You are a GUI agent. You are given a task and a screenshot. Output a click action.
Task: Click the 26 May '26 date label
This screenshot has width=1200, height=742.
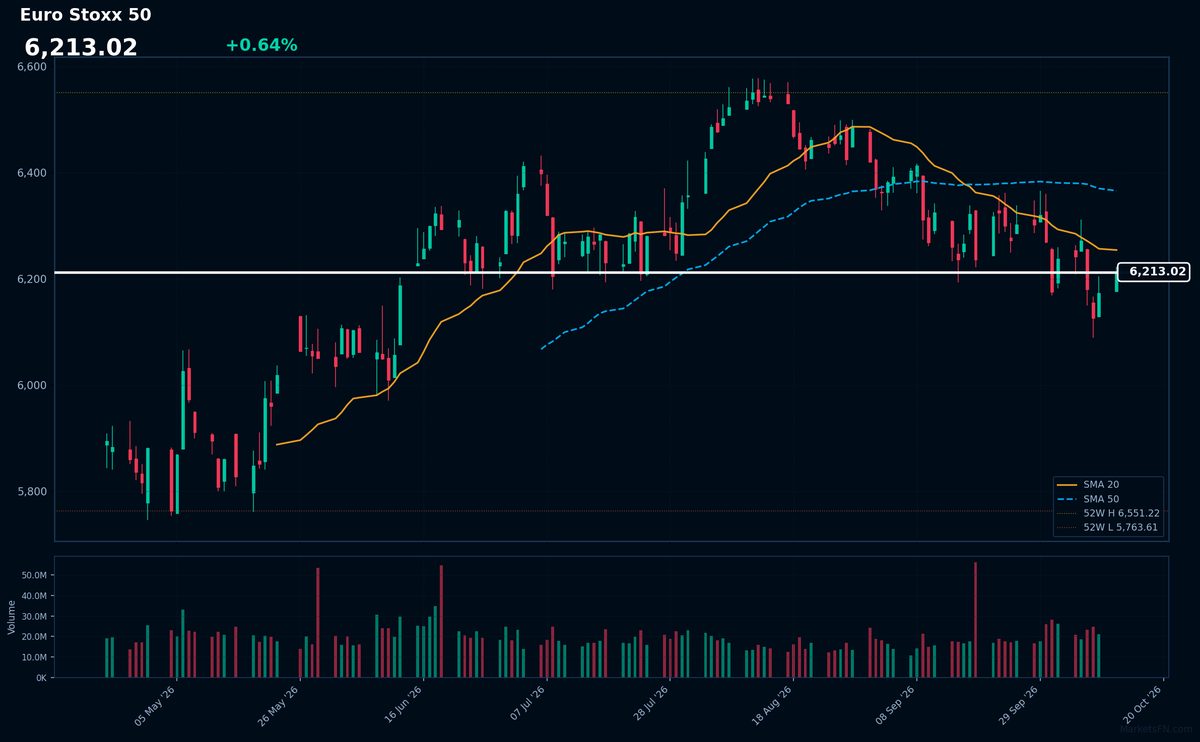click(x=279, y=706)
